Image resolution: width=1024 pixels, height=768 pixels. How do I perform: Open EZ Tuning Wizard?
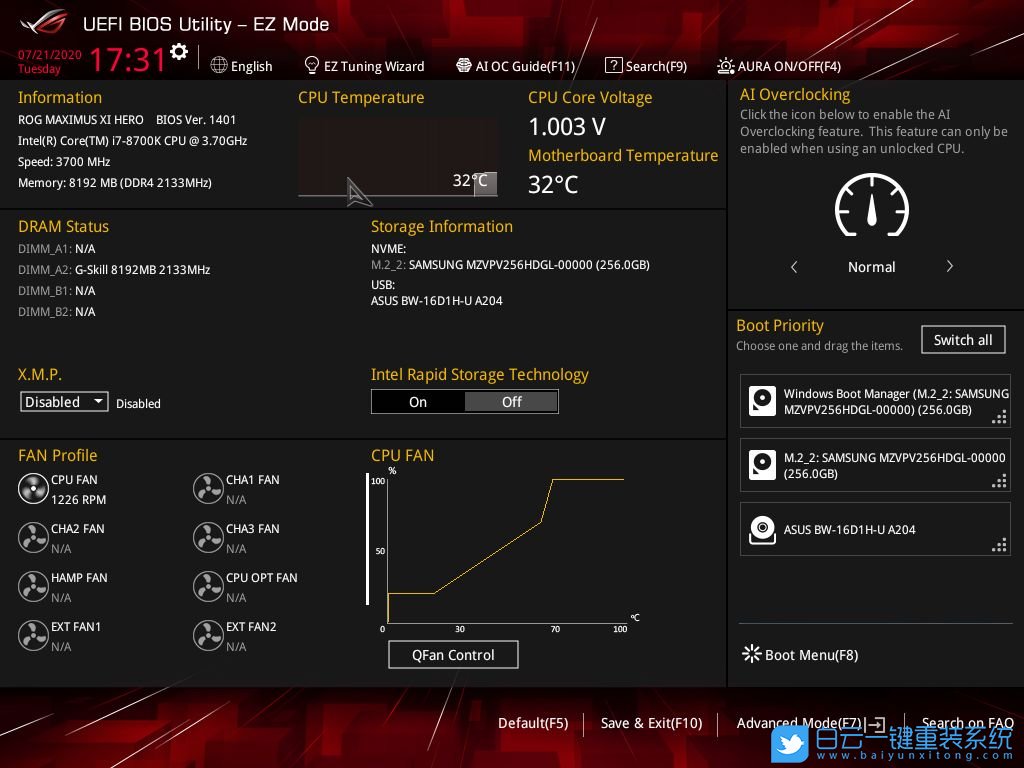(364, 66)
